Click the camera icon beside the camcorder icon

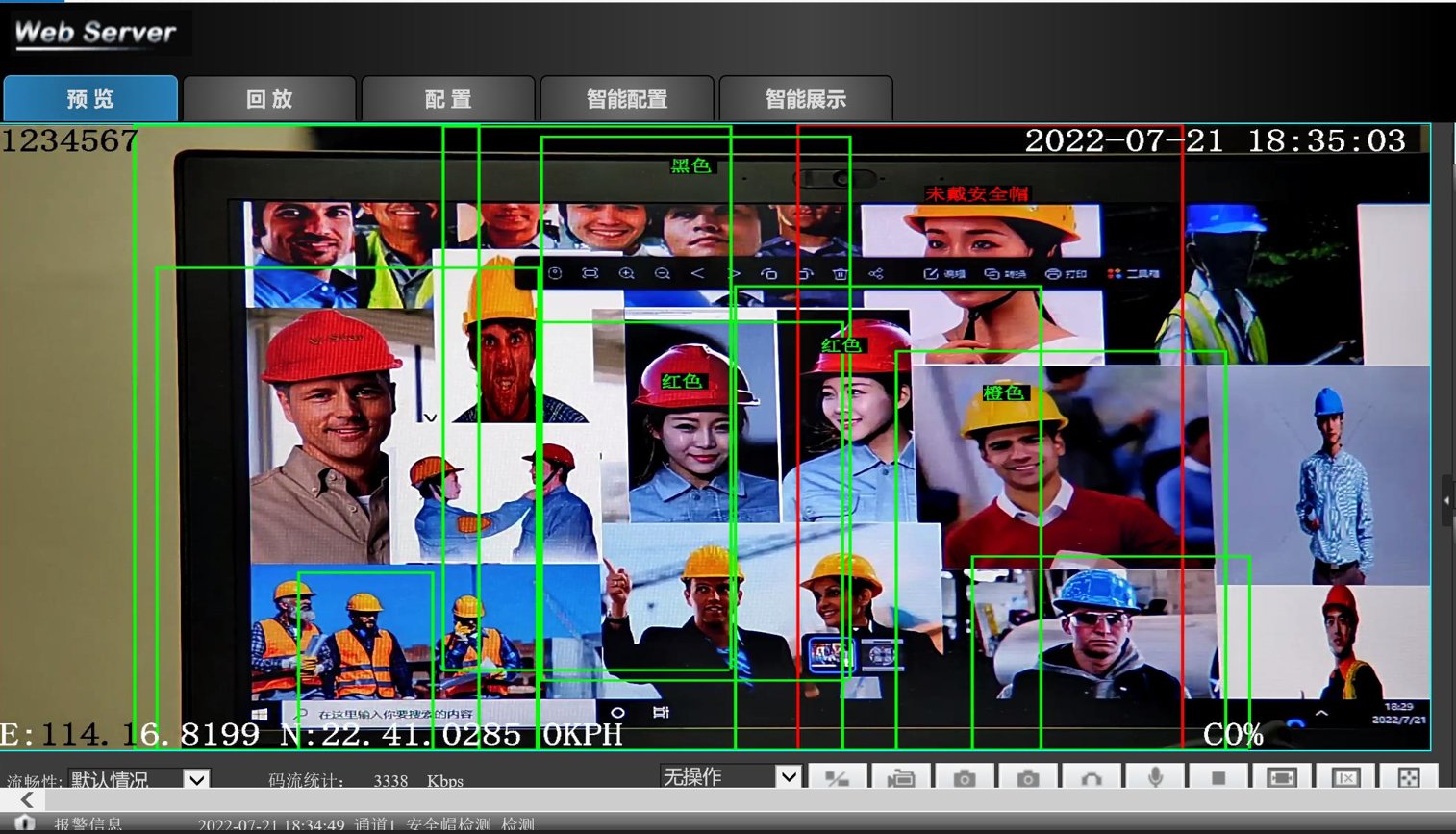coord(965,777)
